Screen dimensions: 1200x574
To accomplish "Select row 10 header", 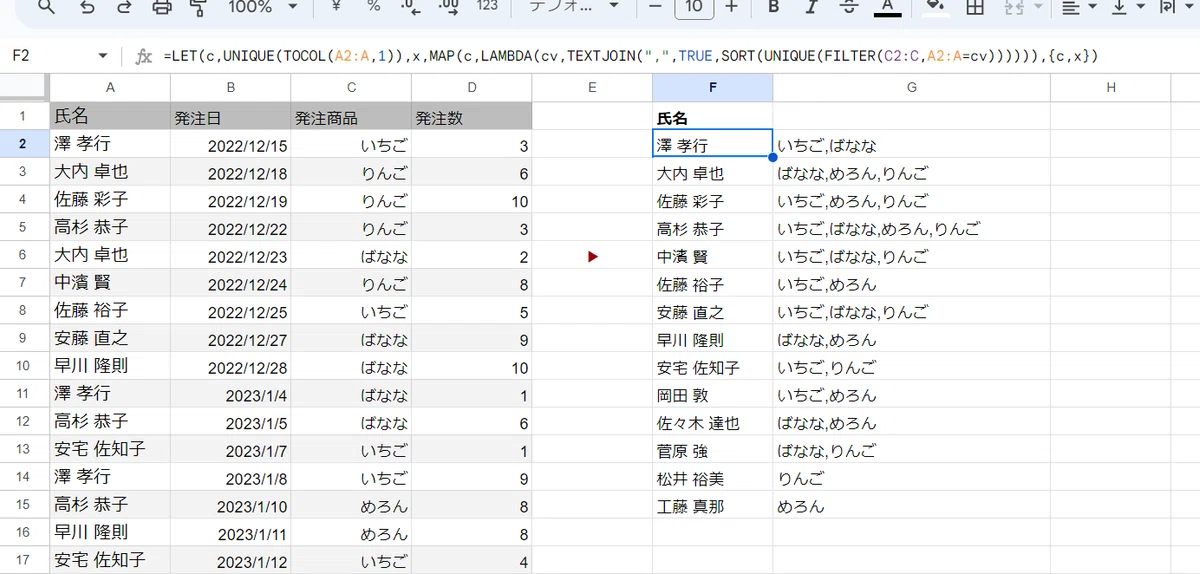I will tap(24, 367).
